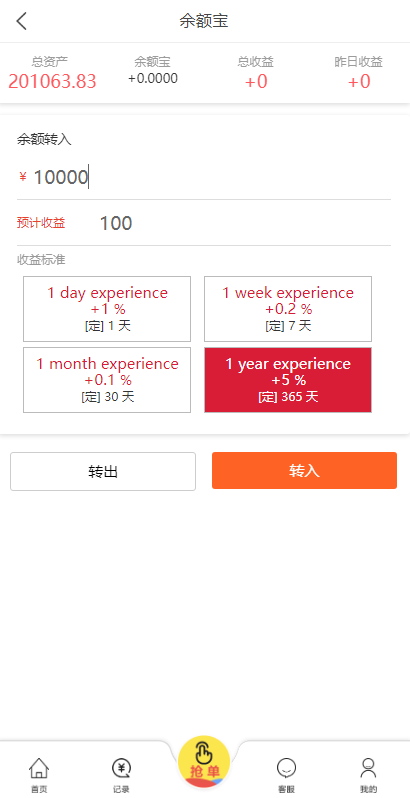
Task: Open the 我的 profile icon
Action: 368,775
